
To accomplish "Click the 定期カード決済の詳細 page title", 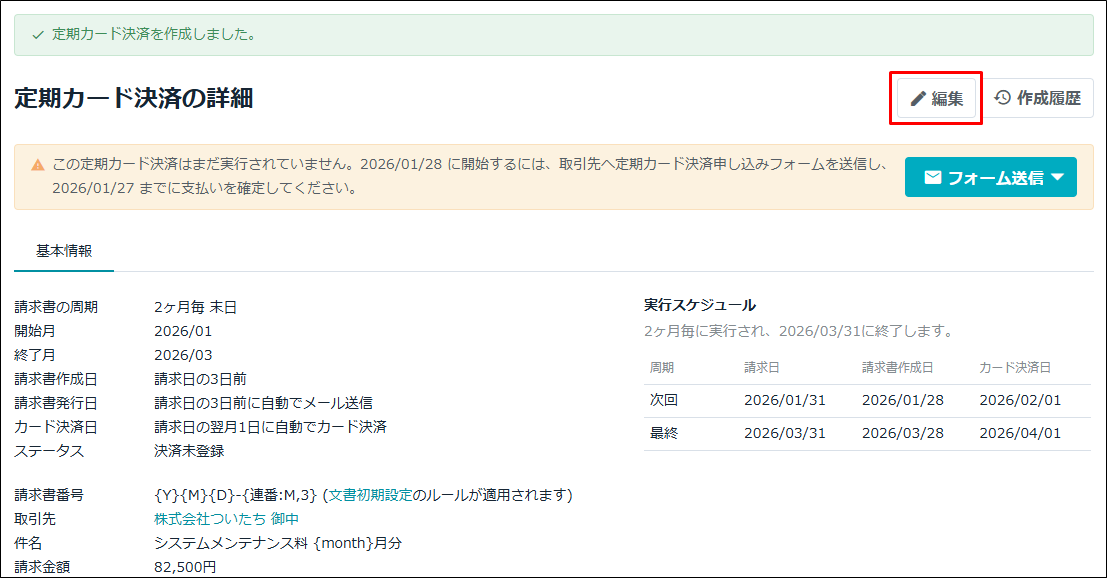I will pos(134,98).
